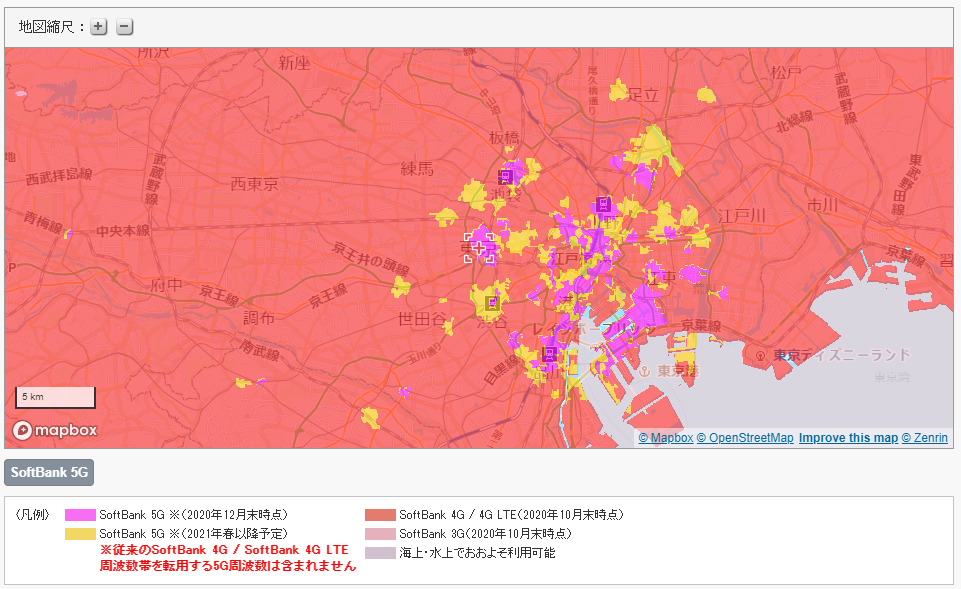Click the yellow SoftBank 5G 2021年春以降予定 legend swatch
The width and height of the screenshot is (961, 589).
pyautogui.click(x=80, y=534)
